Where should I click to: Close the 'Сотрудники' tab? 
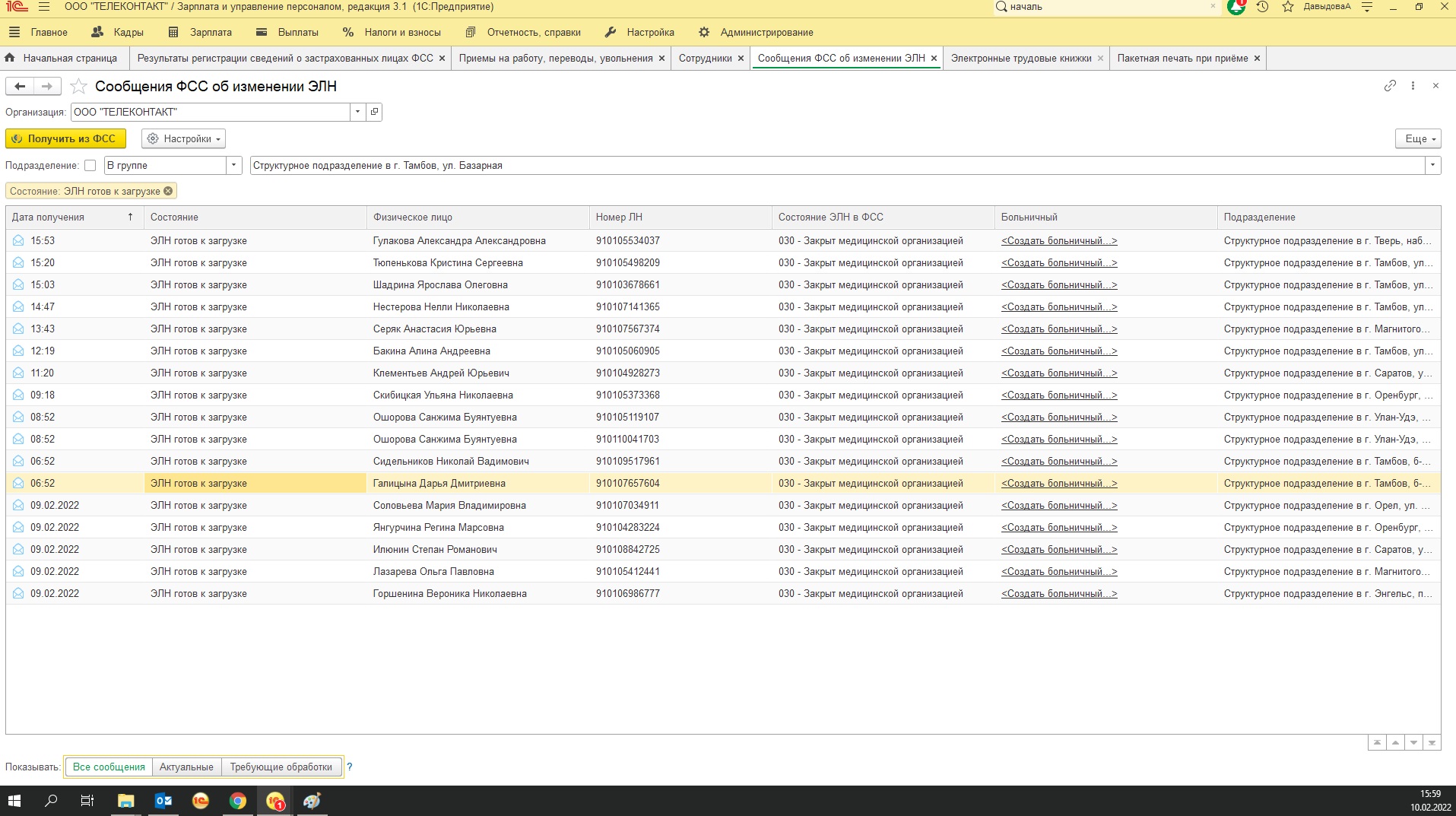pyautogui.click(x=741, y=59)
